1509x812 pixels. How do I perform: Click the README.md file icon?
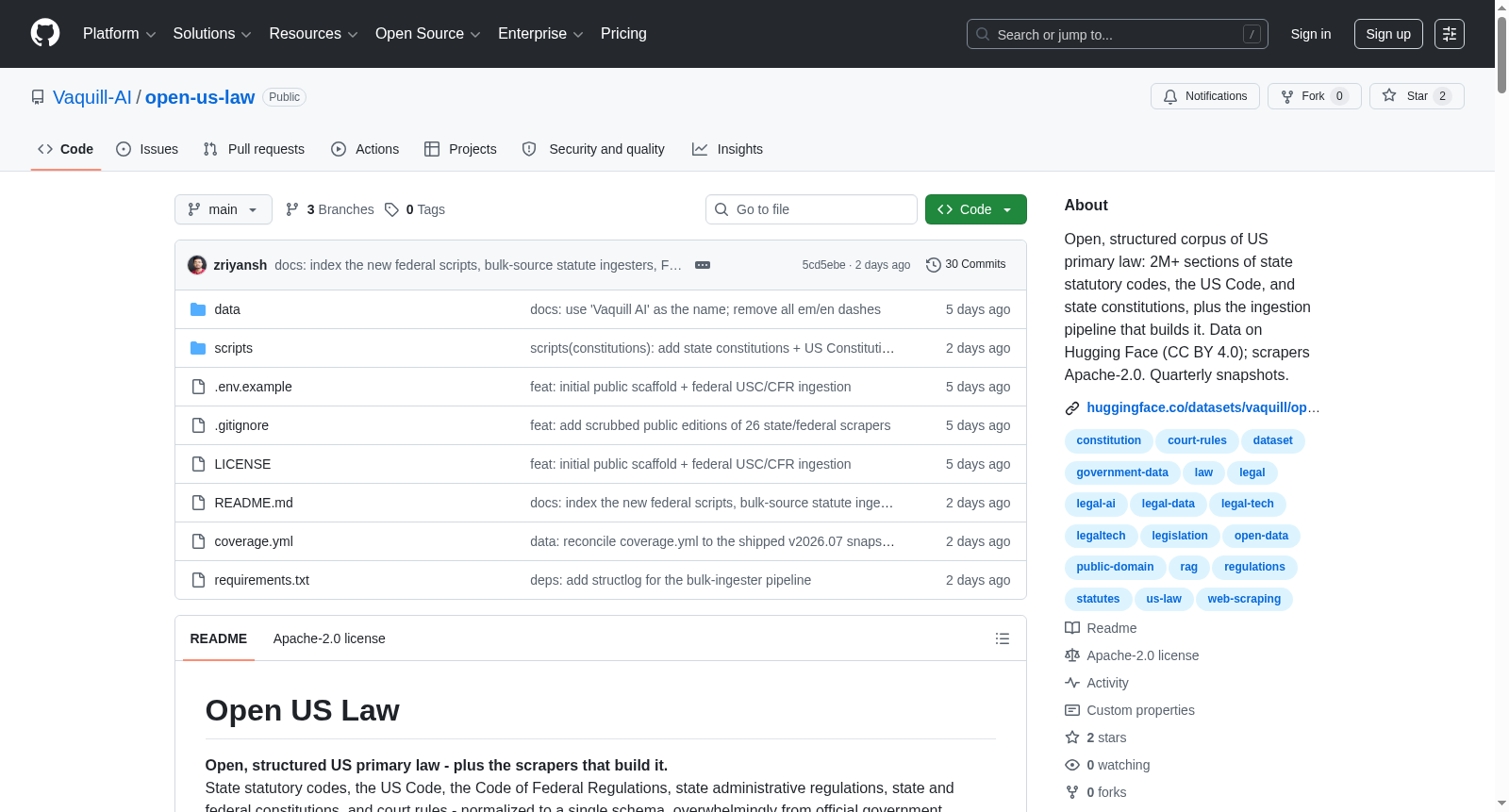[x=198, y=503]
